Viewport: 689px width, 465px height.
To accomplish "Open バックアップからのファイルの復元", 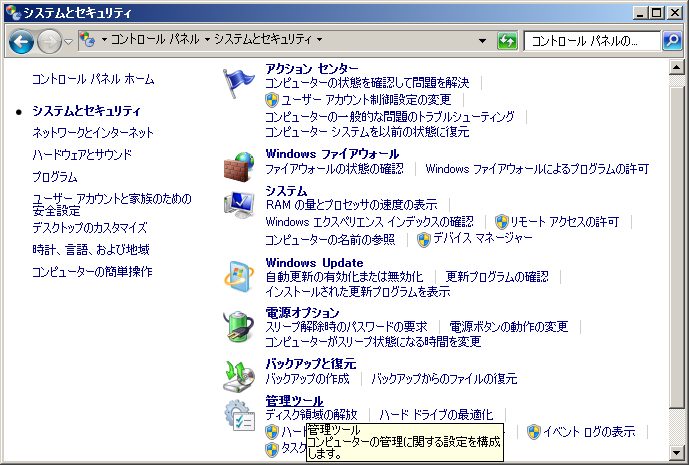I will 444,378.
